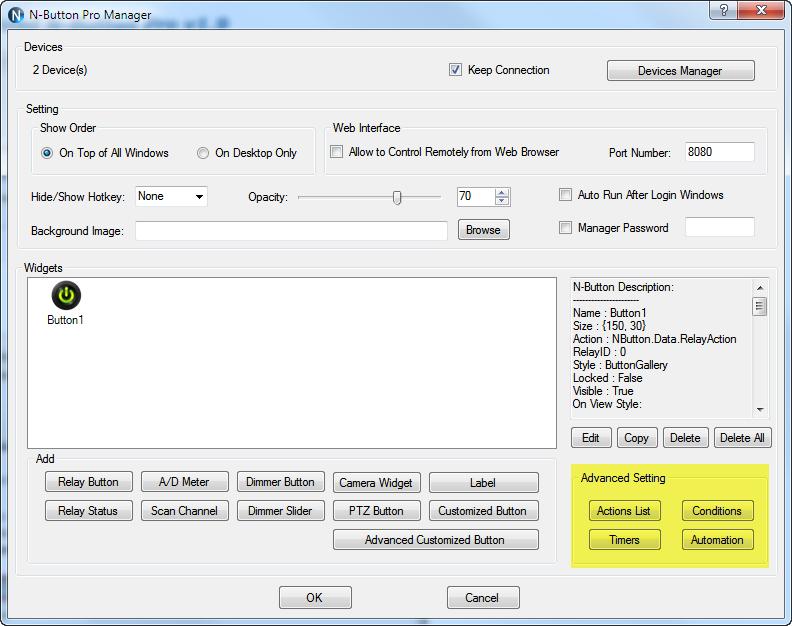Click the Cancel button

pyautogui.click(x=482, y=598)
